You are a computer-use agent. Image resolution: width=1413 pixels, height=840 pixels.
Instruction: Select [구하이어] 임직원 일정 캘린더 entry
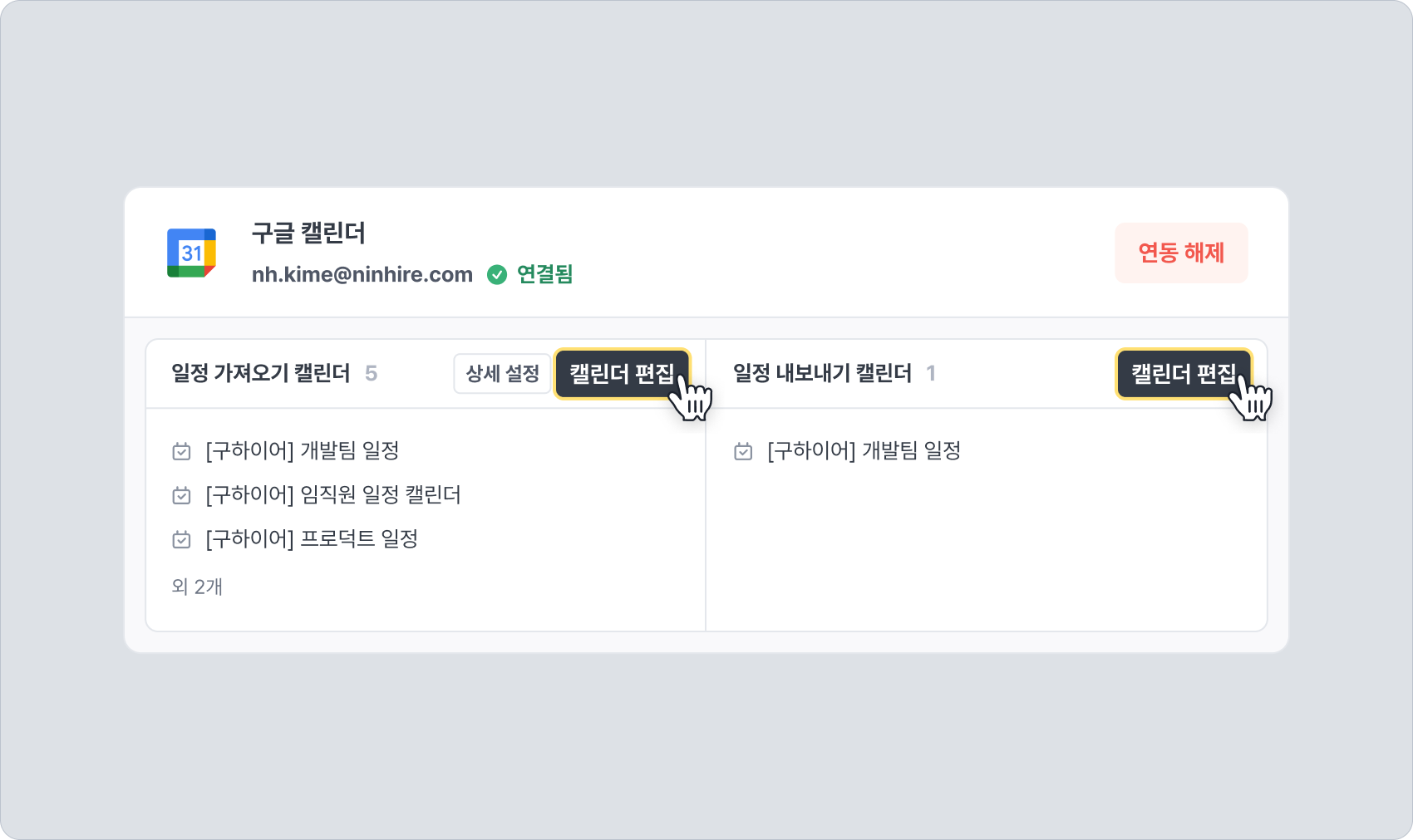(332, 495)
